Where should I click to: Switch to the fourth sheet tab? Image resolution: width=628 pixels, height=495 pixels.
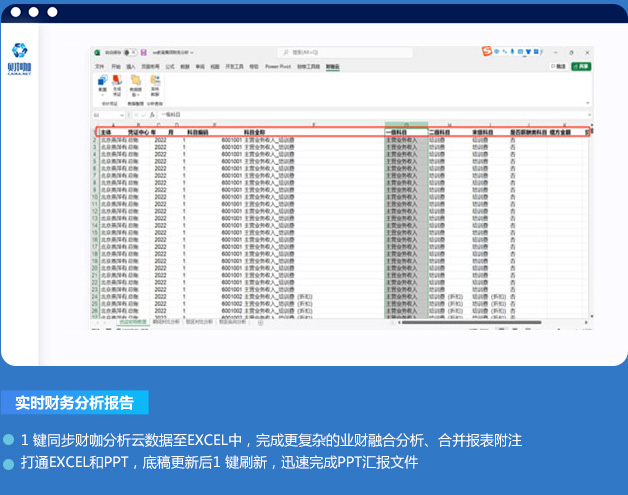click(x=232, y=322)
